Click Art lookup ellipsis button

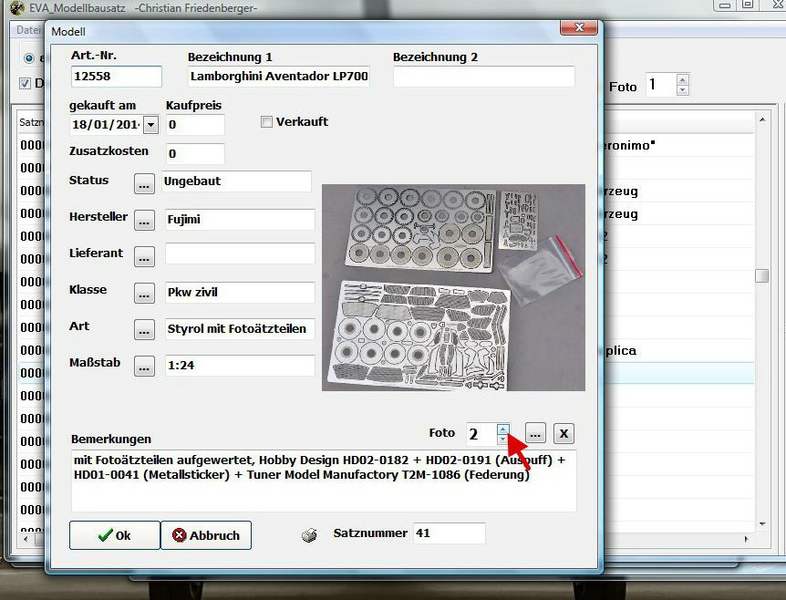pyautogui.click(x=144, y=329)
